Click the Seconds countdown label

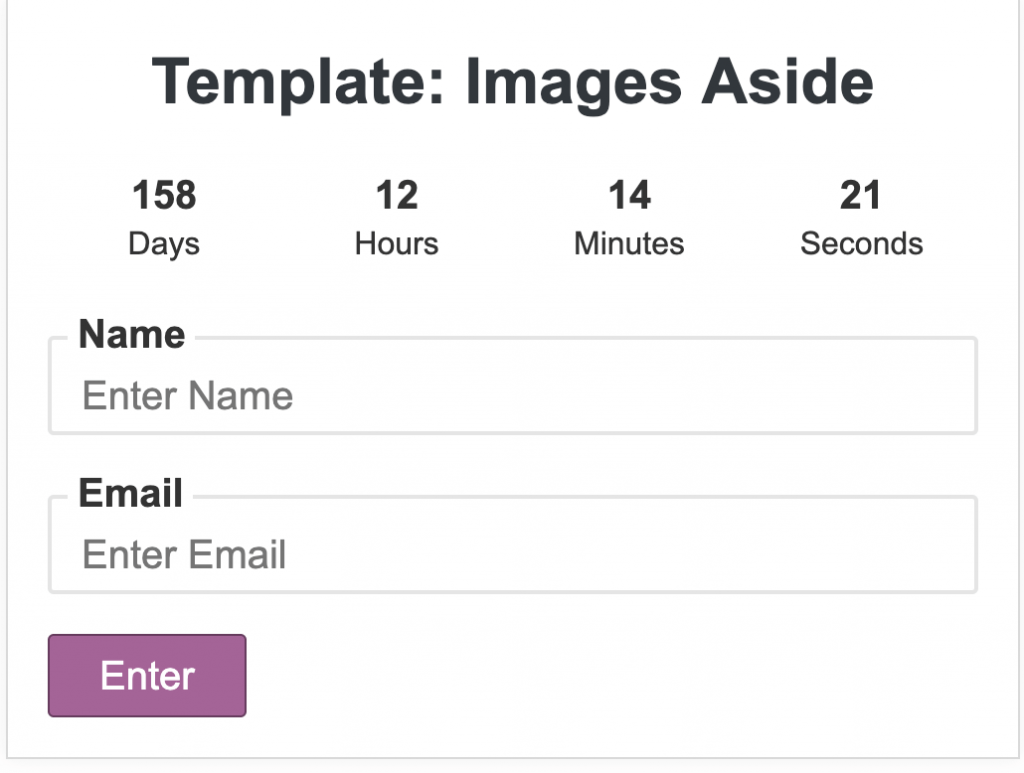(x=861, y=244)
